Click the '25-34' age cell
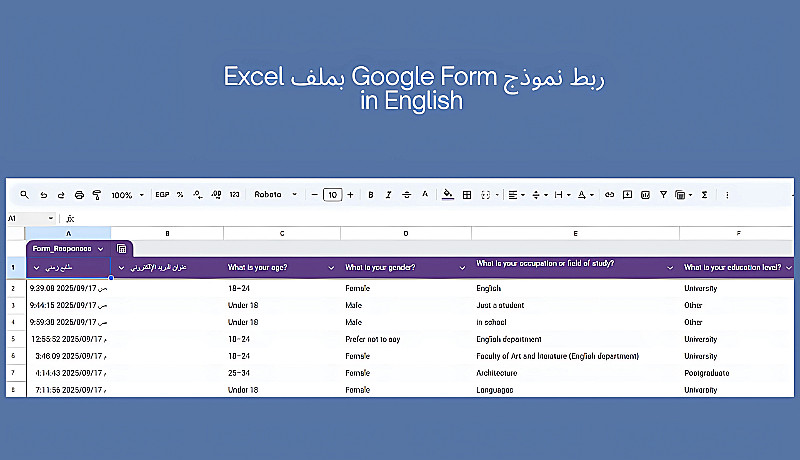Viewport: 800px width, 460px height. coord(282,373)
